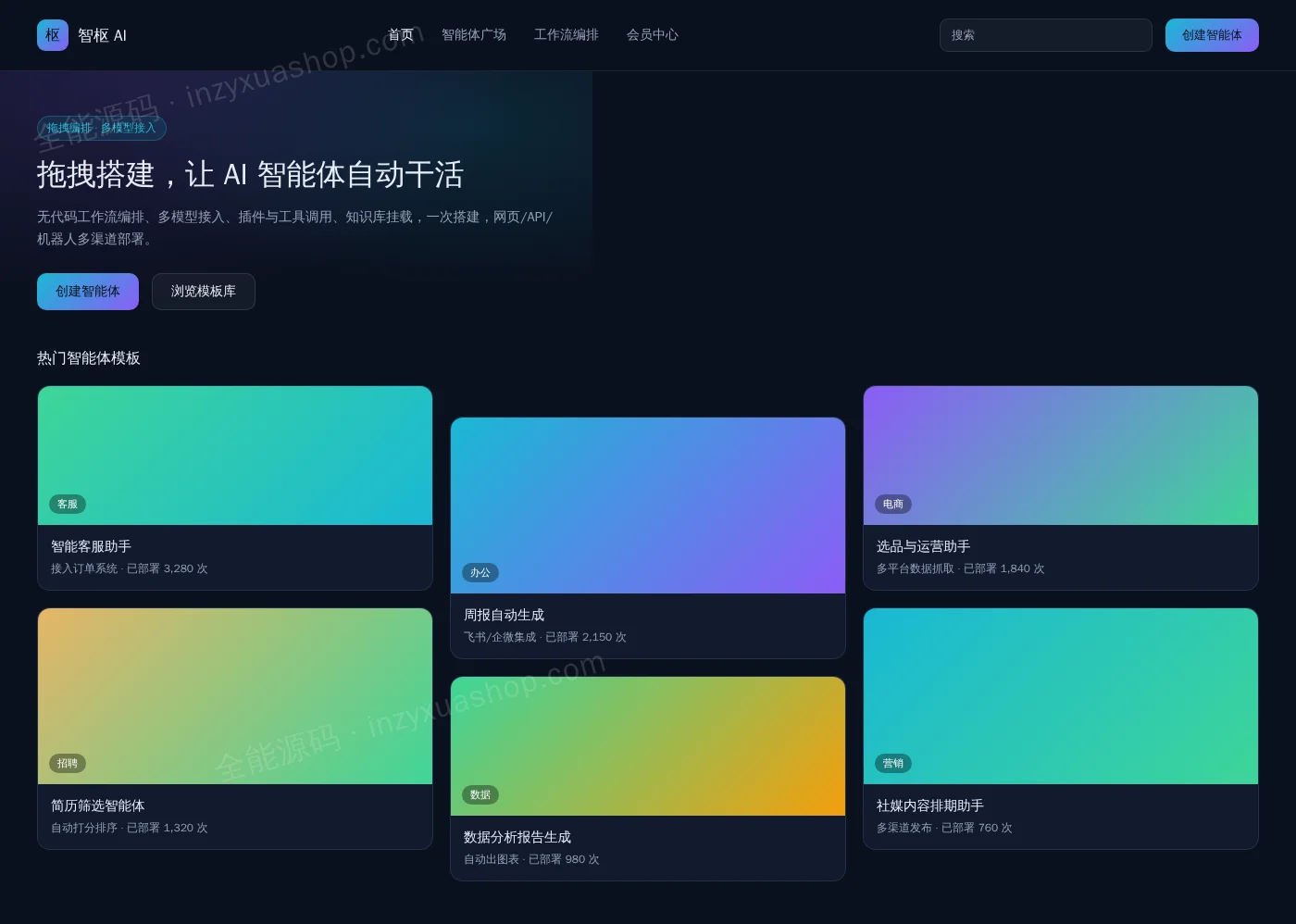Open the 选品与运营助手 template title
1296x924 pixels.
point(924,546)
